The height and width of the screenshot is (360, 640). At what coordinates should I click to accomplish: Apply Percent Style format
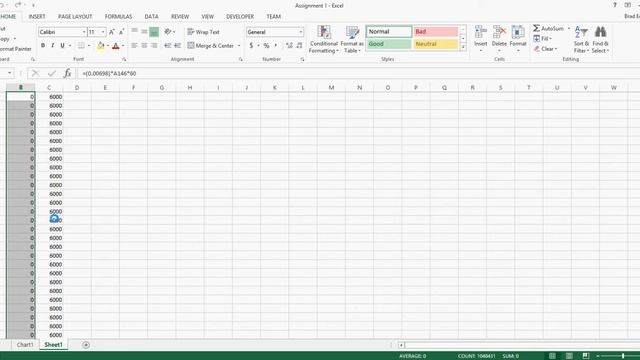click(x=266, y=46)
